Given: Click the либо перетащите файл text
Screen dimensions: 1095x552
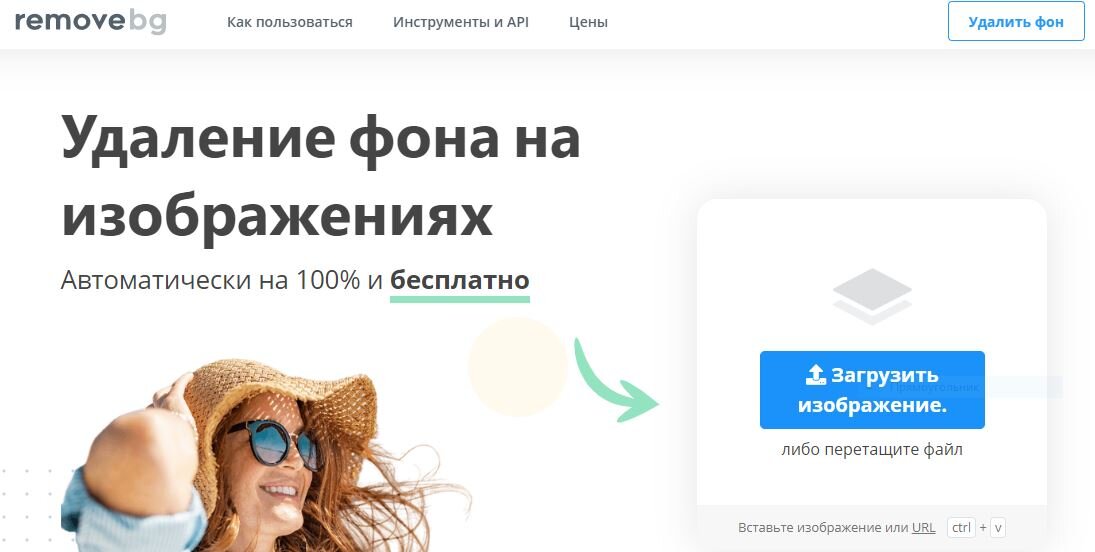Looking at the screenshot, I should (872, 449).
